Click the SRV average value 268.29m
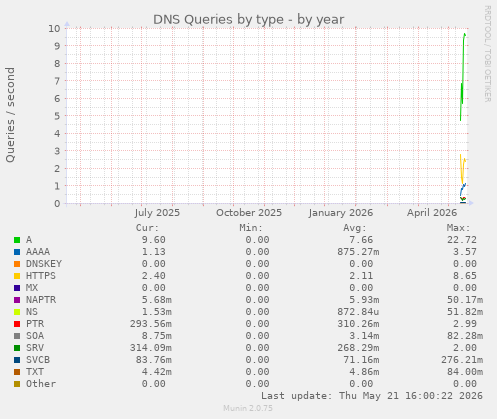 coord(358,348)
